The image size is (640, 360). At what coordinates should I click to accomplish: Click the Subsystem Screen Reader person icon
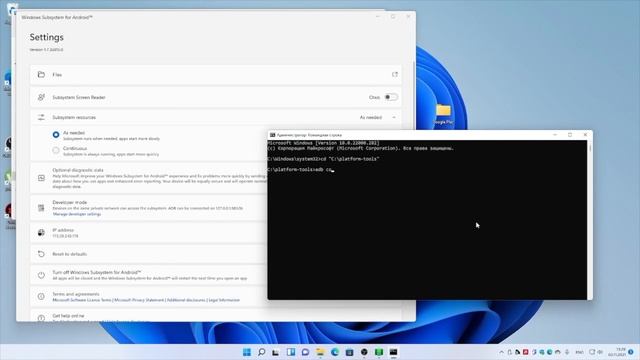coord(41,97)
